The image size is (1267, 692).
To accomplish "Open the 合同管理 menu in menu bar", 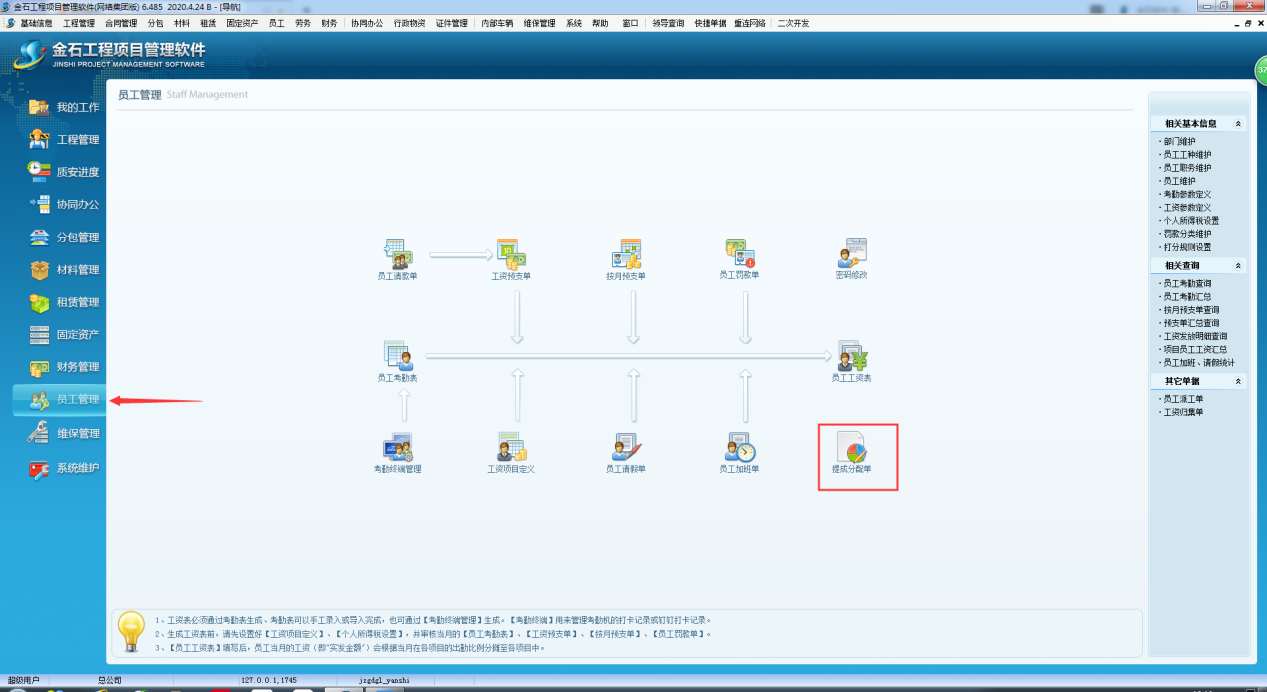I will click(x=121, y=23).
